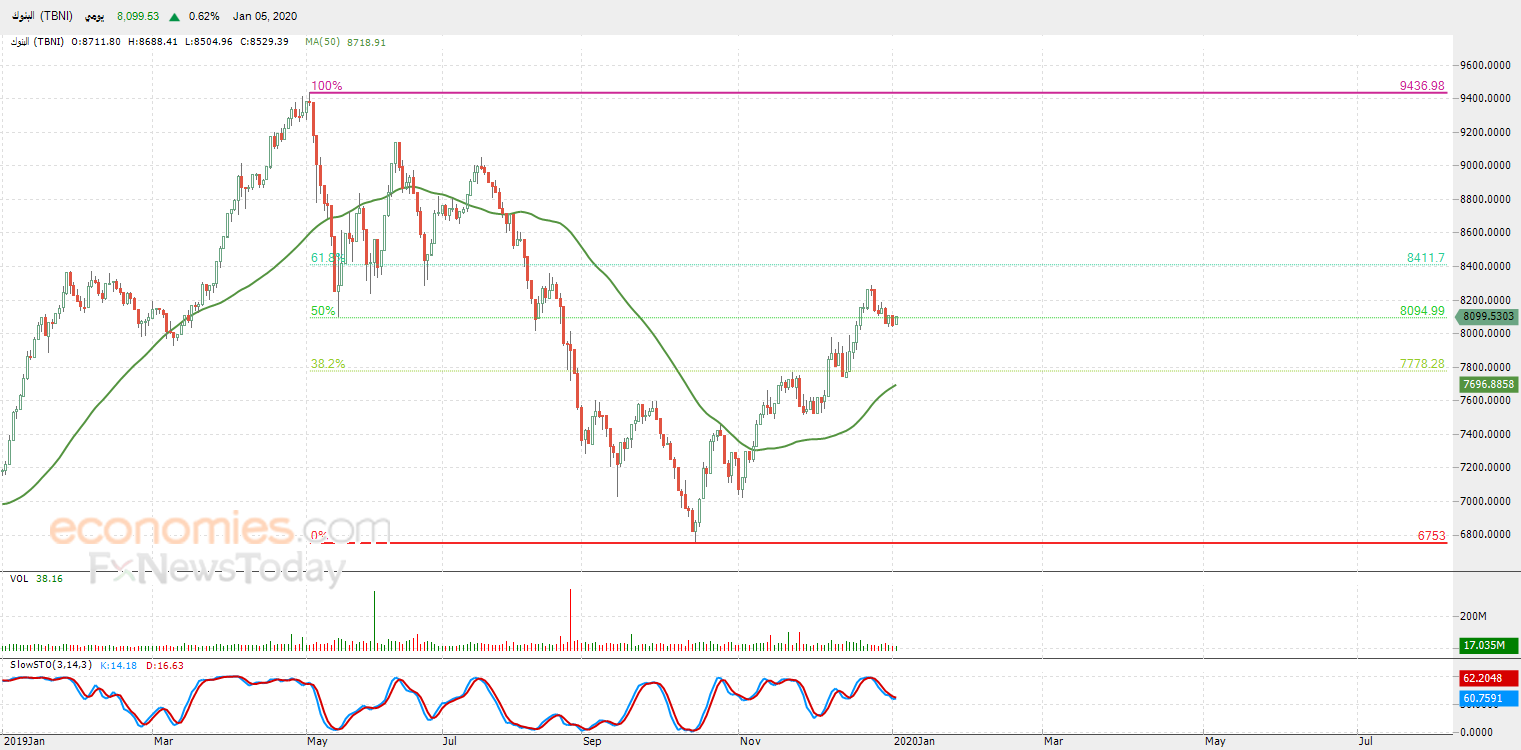
Task: Click the 0.62% change value
Action: click(x=204, y=17)
